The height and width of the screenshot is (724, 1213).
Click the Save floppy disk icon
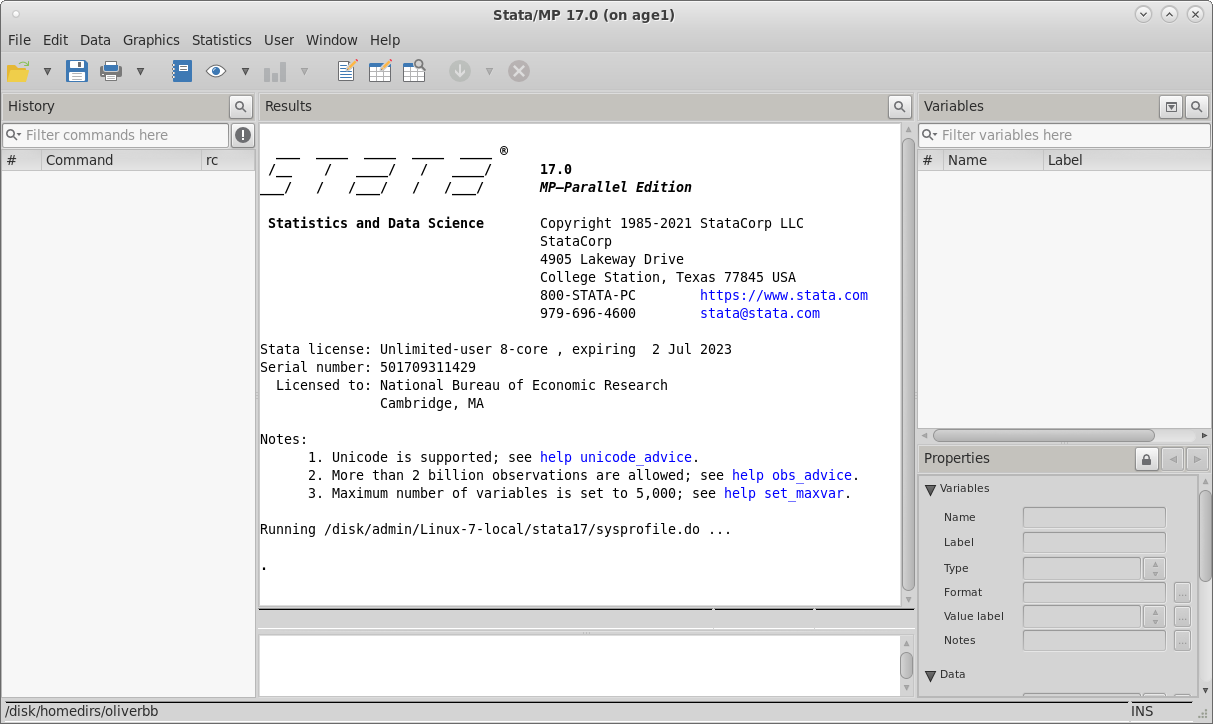point(77,71)
